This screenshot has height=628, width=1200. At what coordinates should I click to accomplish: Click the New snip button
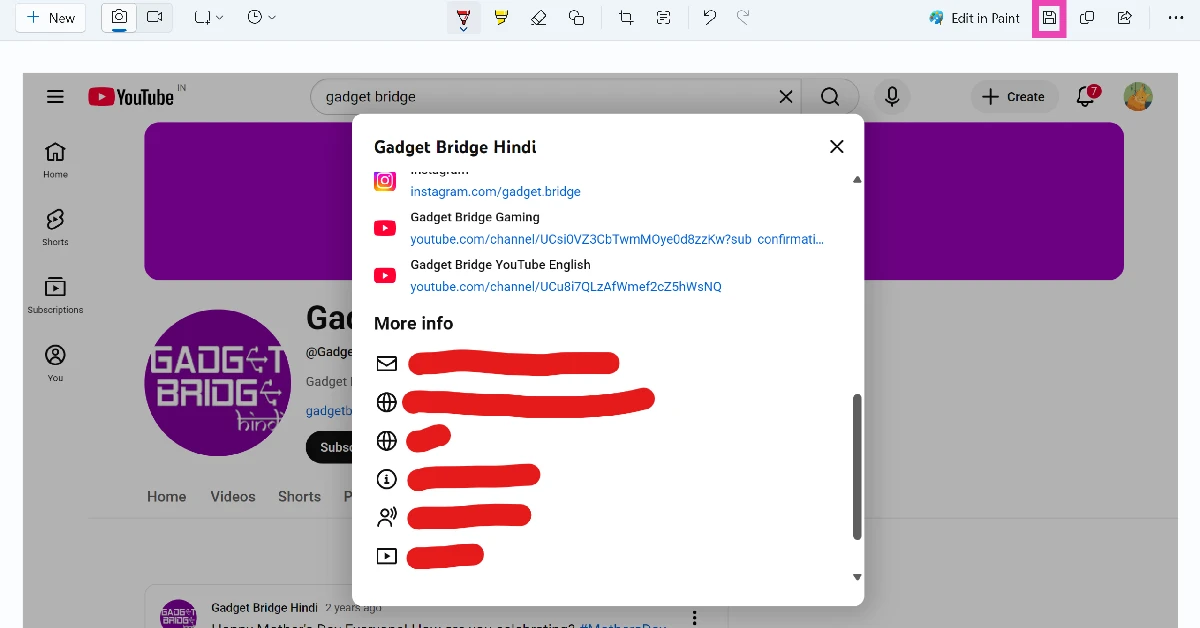50,17
